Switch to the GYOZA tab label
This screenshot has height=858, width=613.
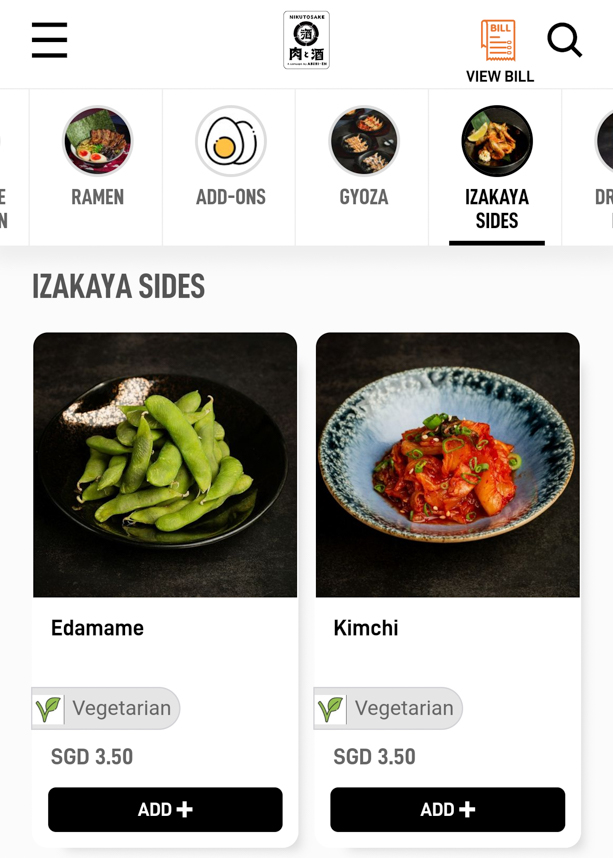tap(364, 197)
